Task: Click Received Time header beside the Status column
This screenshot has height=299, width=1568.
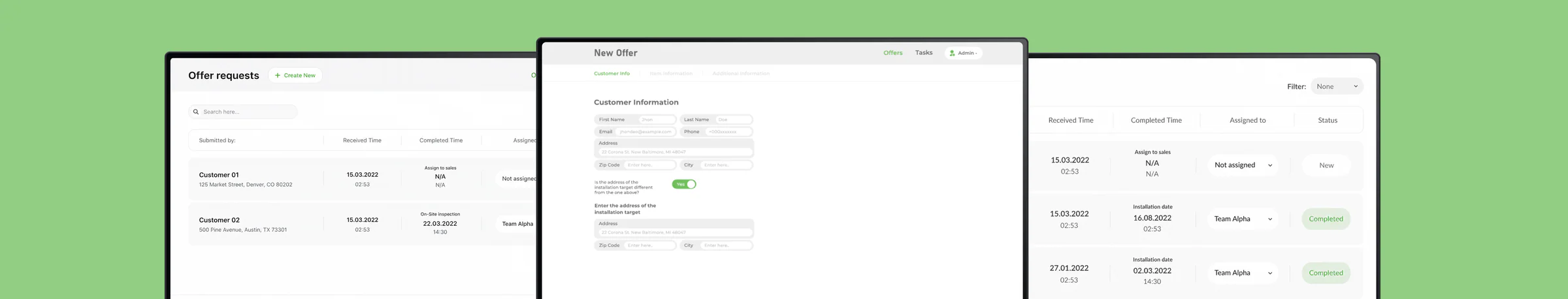Action: click(1071, 120)
